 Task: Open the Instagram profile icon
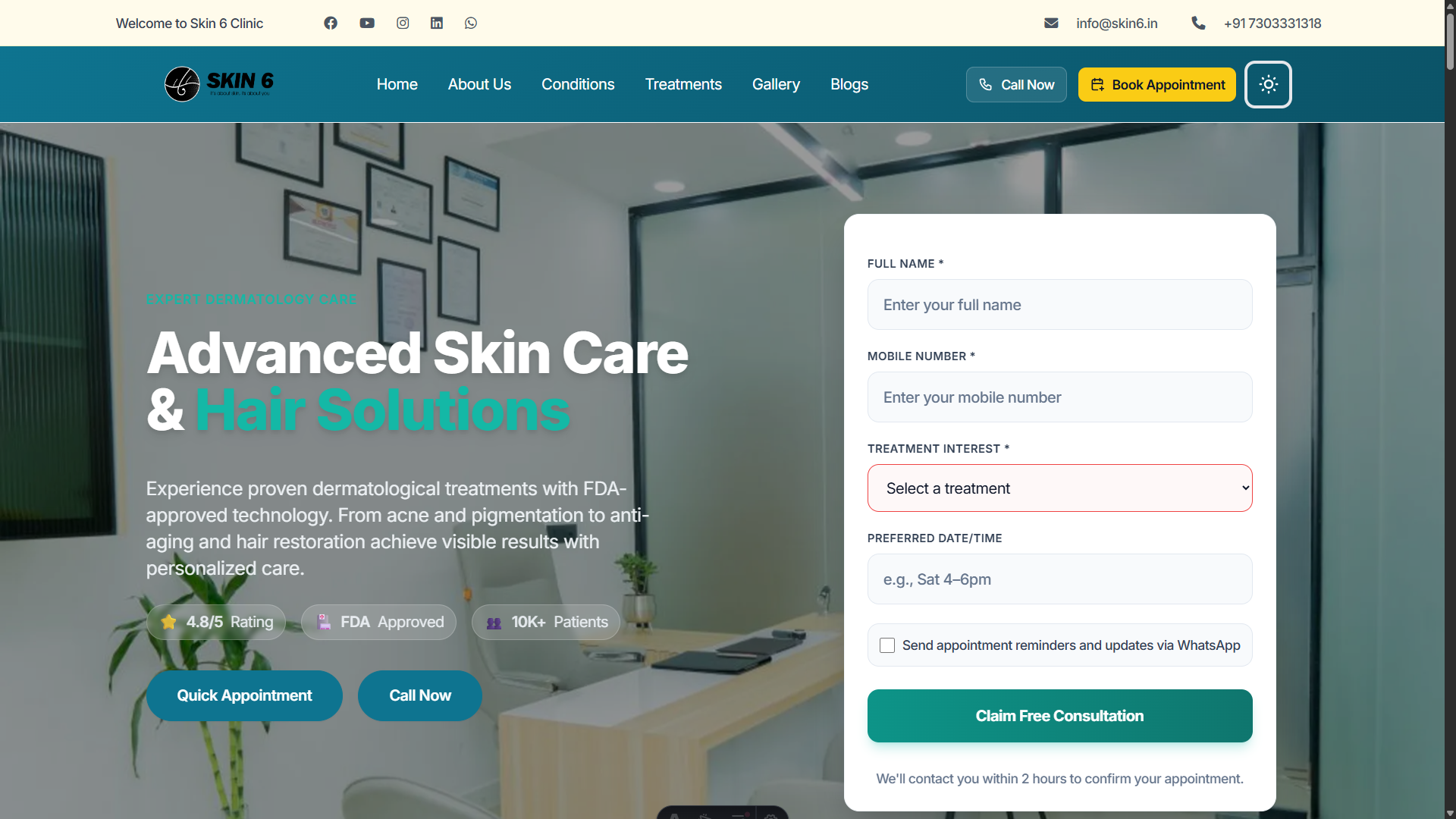coord(403,23)
